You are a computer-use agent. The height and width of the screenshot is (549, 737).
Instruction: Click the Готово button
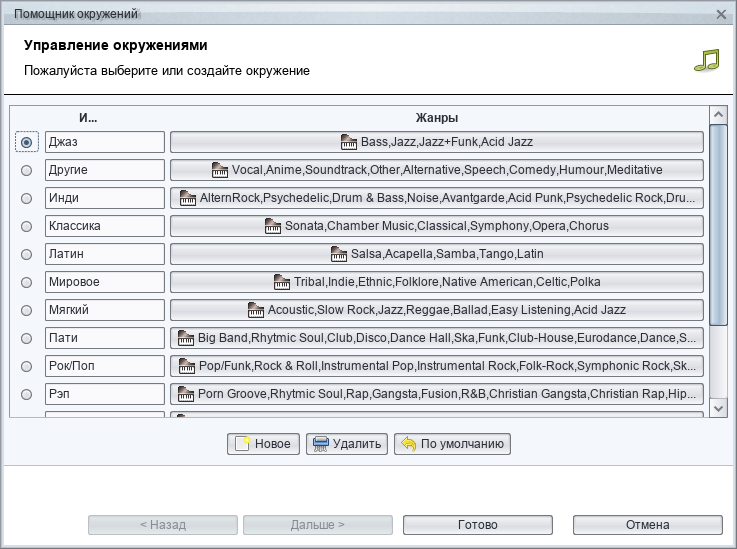point(478,525)
